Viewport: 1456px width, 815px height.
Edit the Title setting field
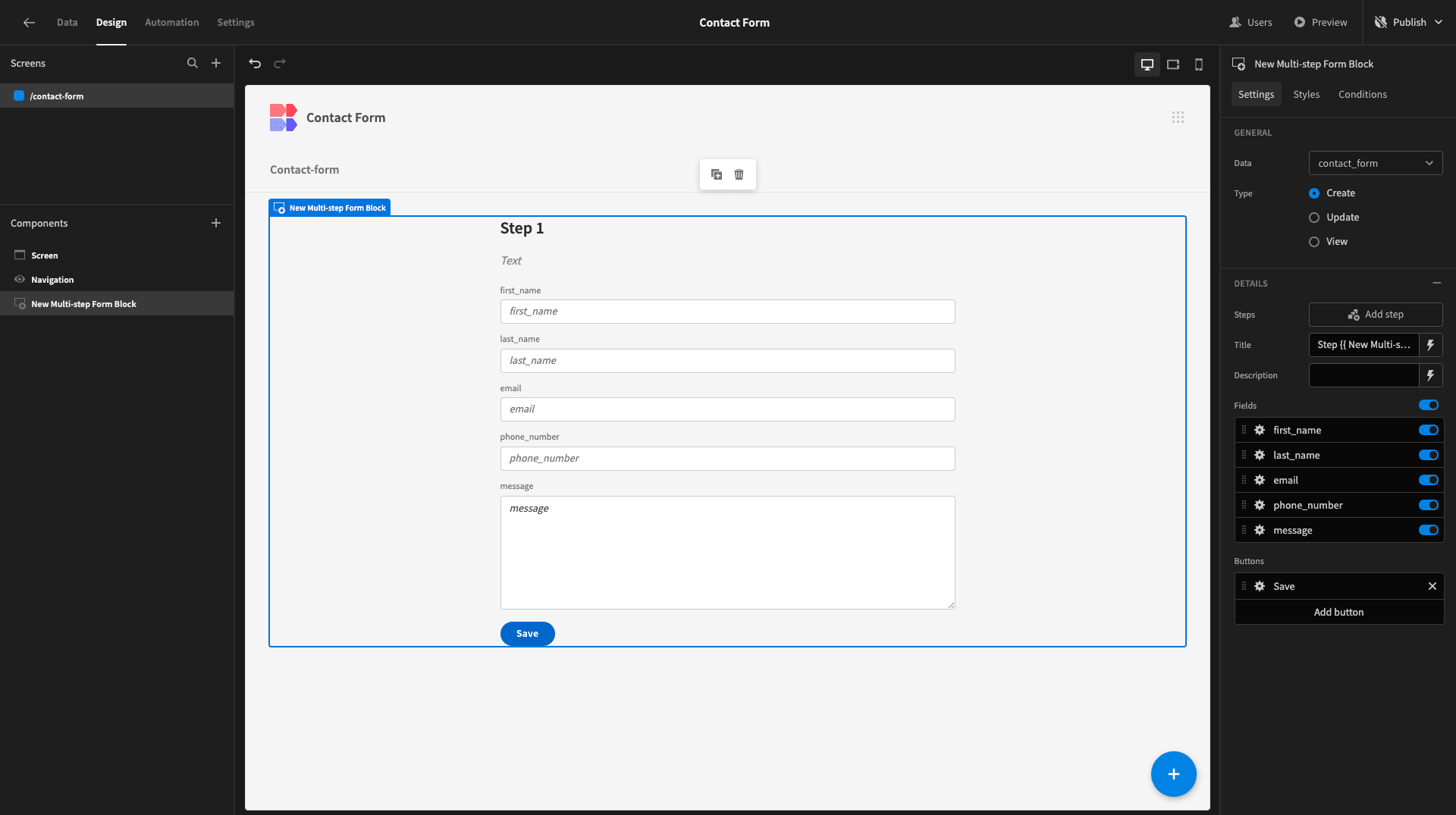[1363, 345]
